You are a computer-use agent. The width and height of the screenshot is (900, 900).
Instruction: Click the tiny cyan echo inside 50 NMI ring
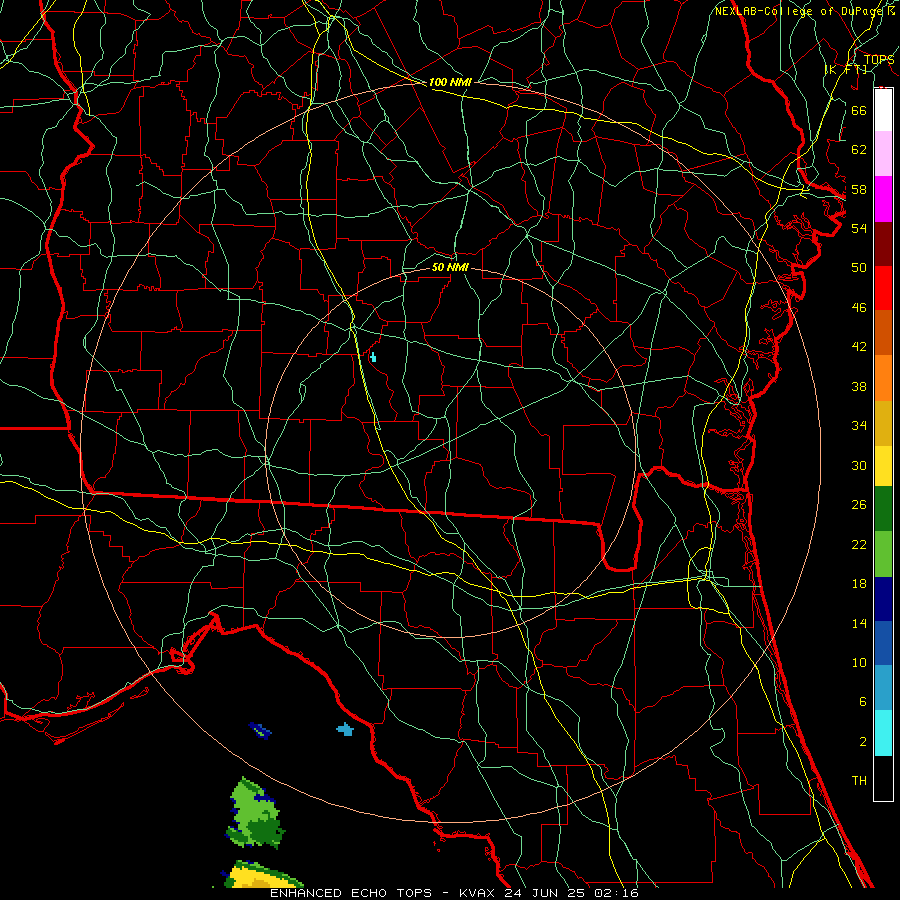tap(373, 357)
